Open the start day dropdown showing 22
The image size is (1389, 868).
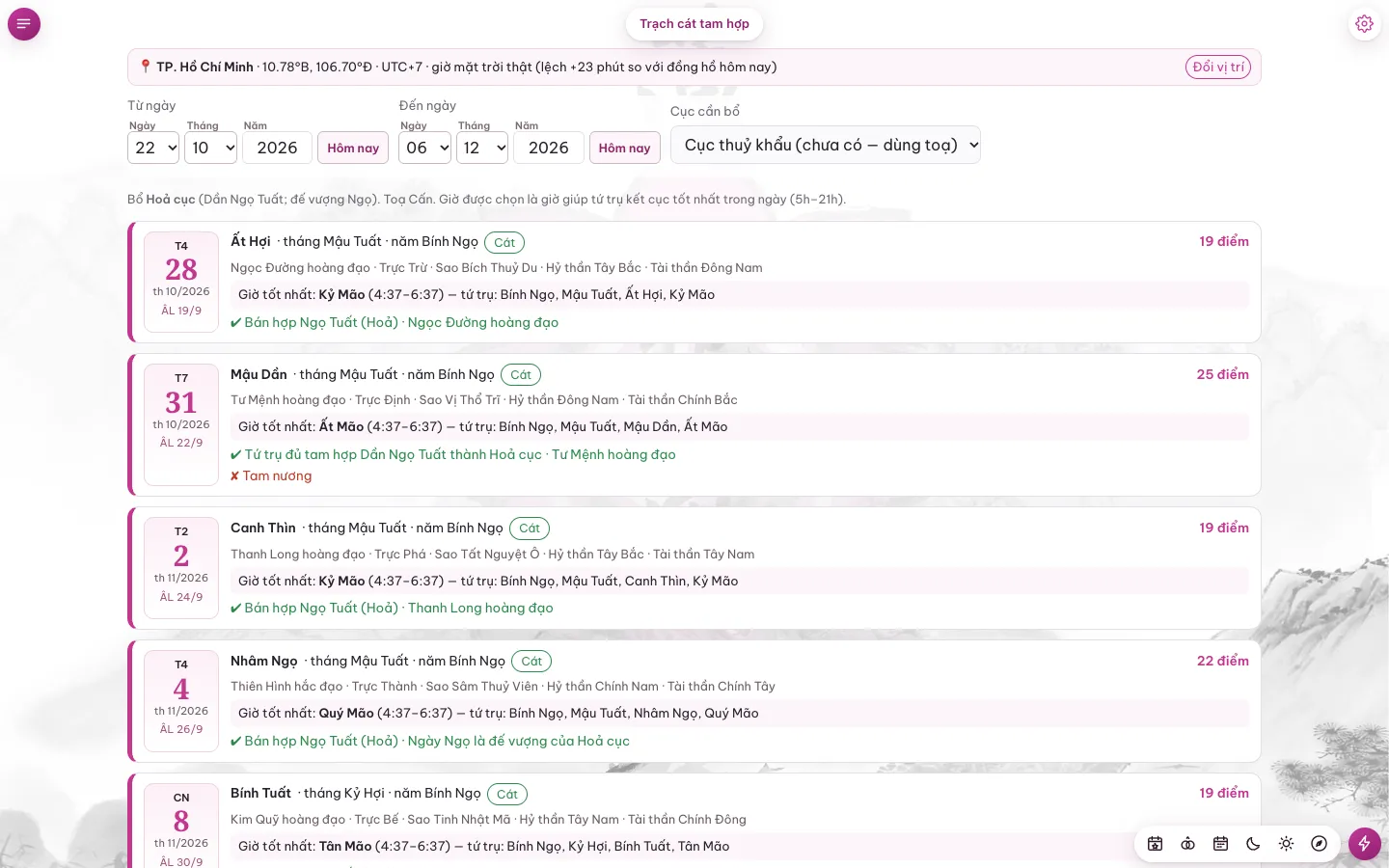pos(153,148)
